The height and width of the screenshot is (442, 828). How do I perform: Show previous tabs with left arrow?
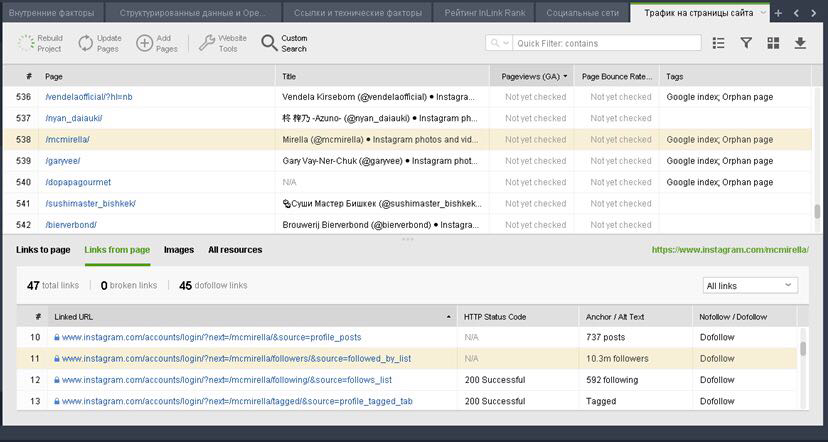(x=796, y=13)
